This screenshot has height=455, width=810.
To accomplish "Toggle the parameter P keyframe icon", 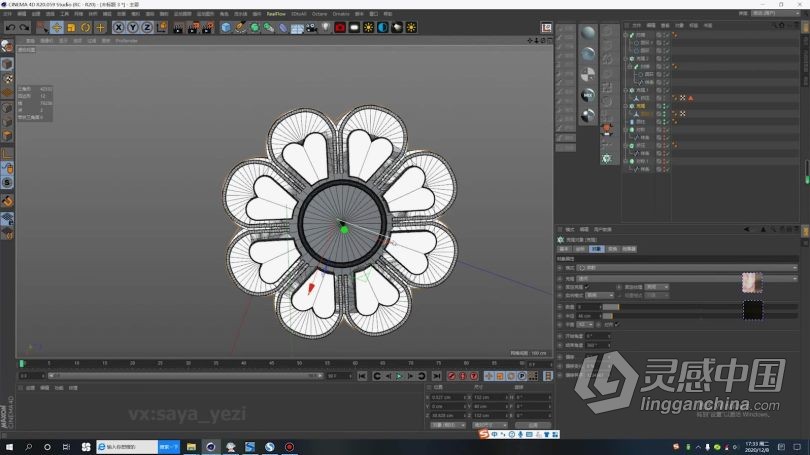I will (x=522, y=376).
